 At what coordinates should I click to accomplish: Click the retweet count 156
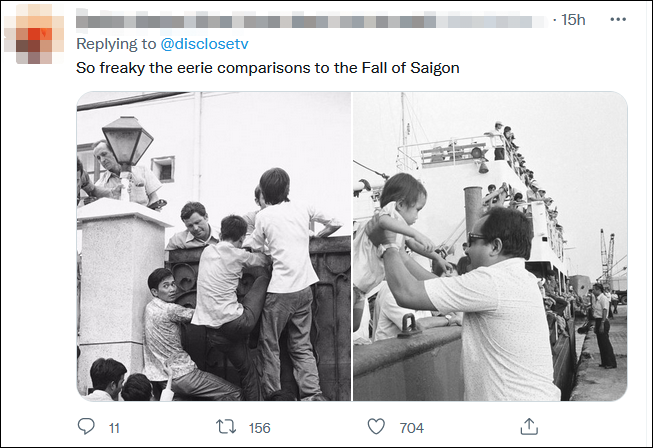coord(259,428)
